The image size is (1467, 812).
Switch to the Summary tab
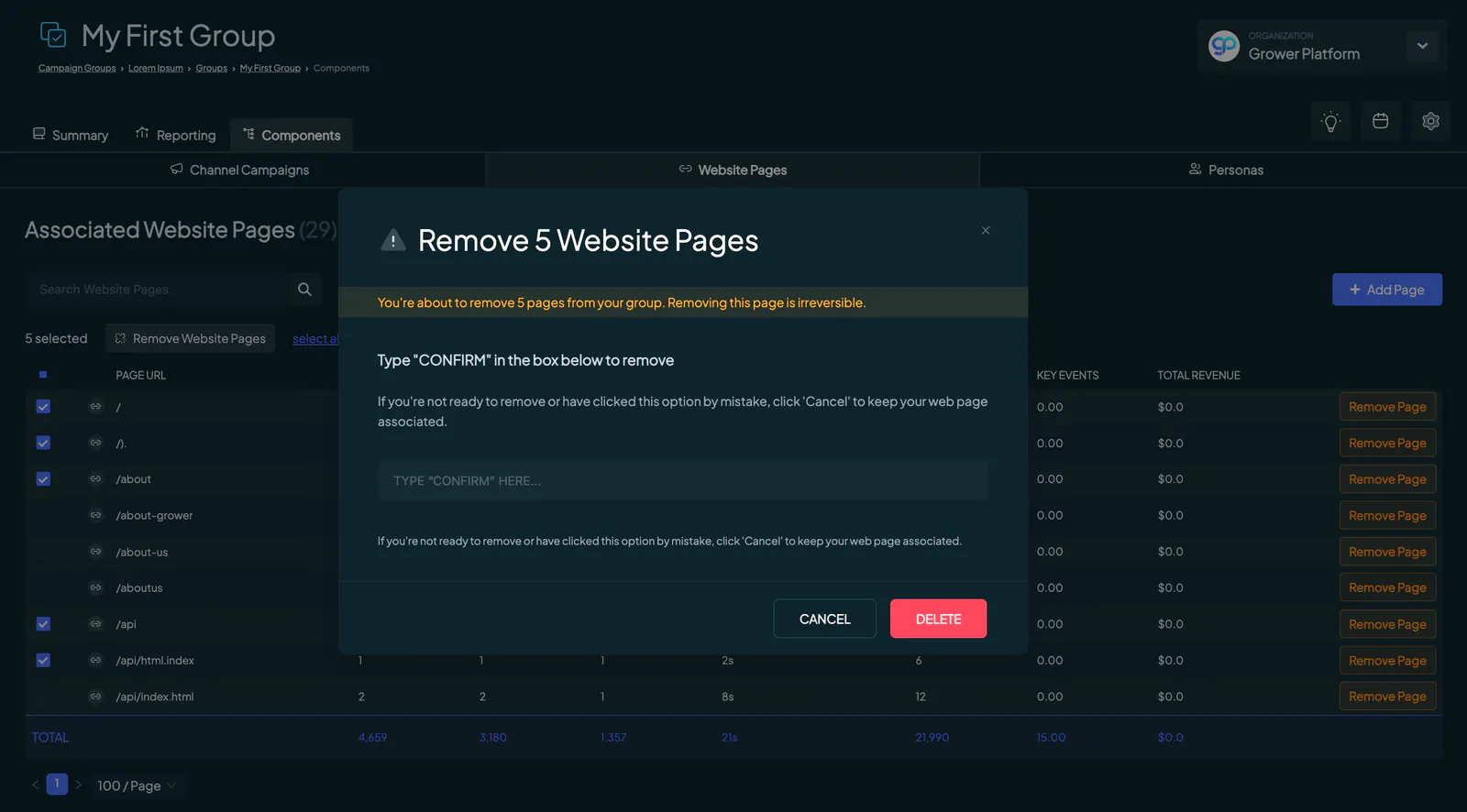click(x=71, y=135)
